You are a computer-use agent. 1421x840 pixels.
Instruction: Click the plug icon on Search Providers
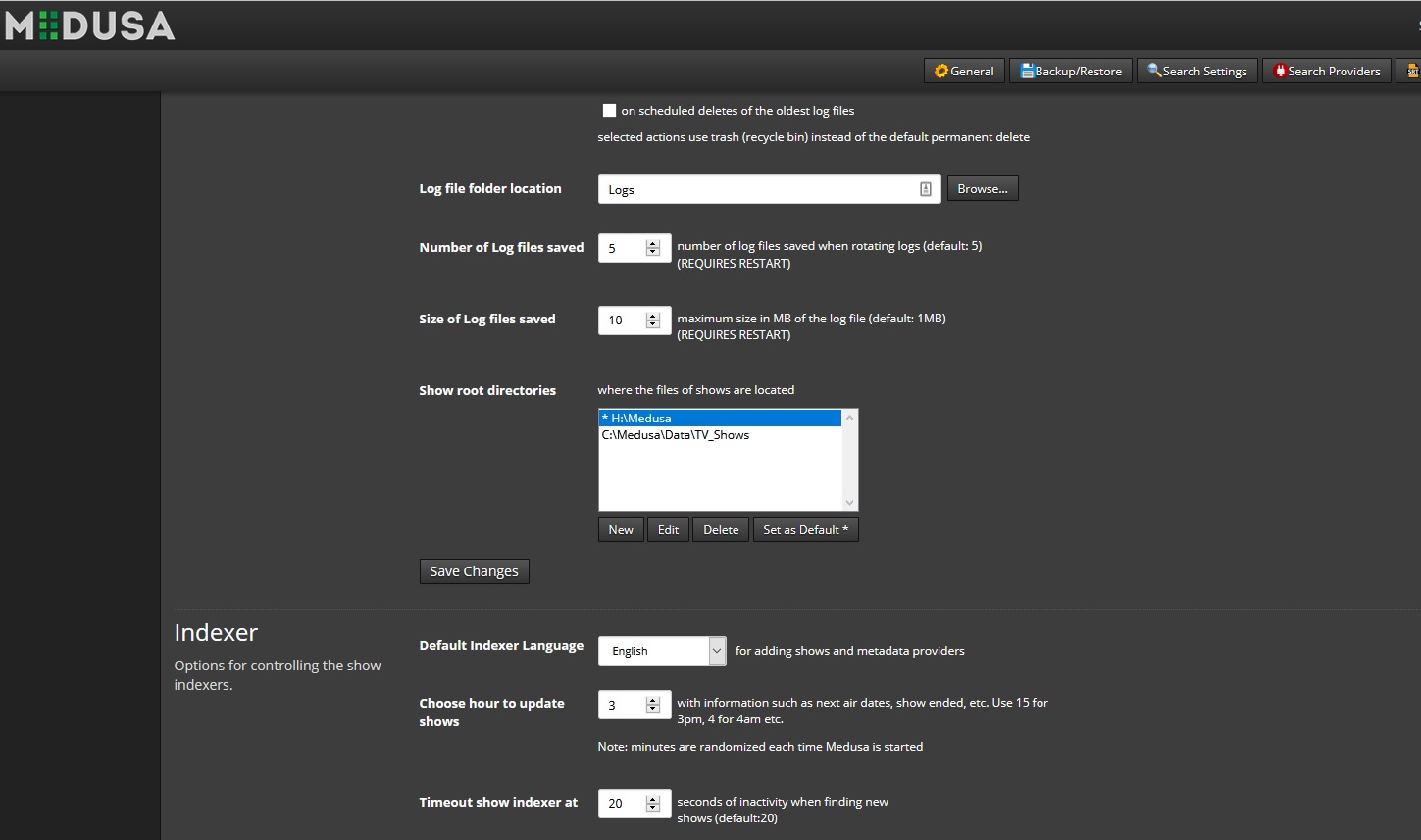click(x=1281, y=71)
